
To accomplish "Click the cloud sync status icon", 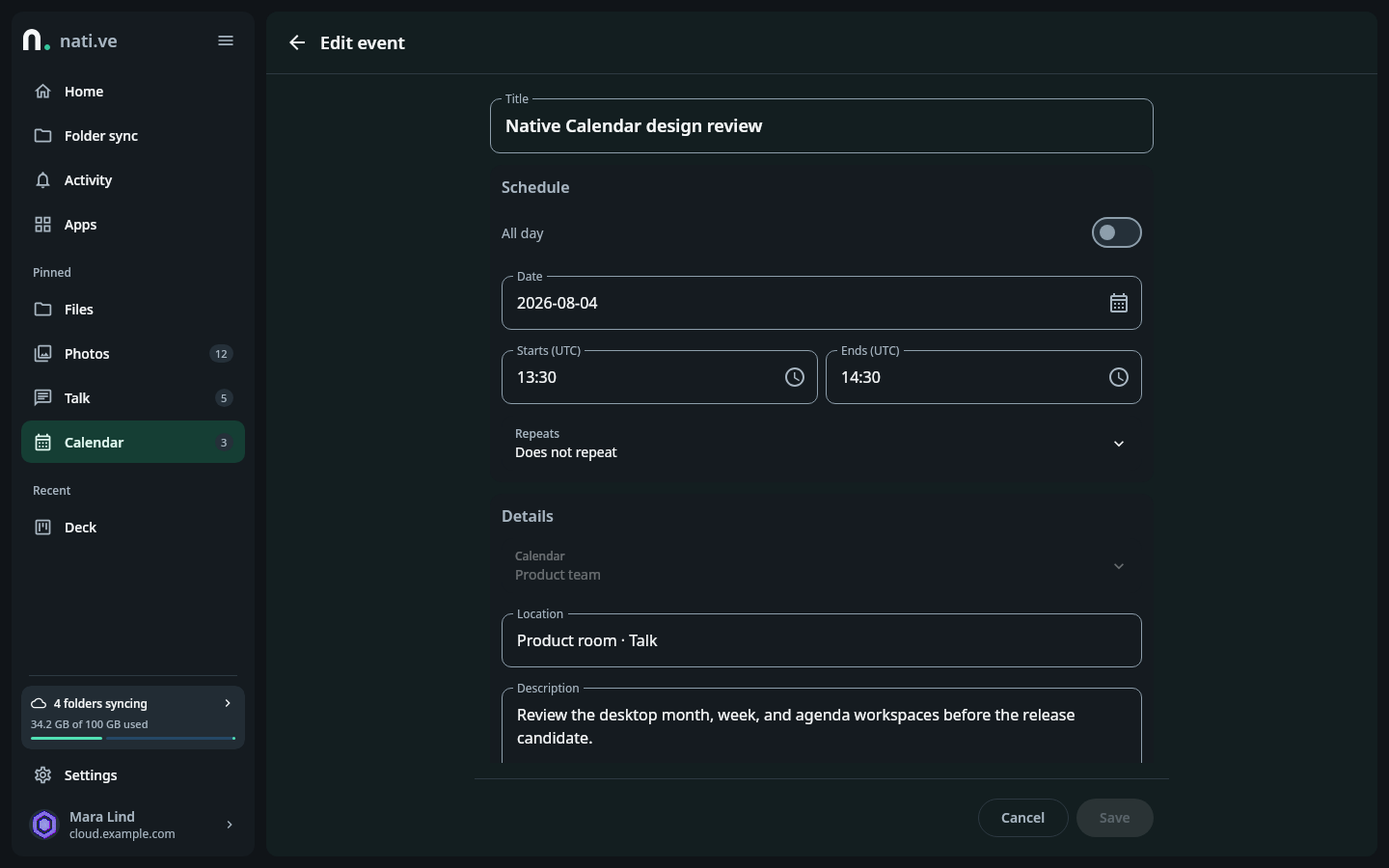I will pos(39,703).
